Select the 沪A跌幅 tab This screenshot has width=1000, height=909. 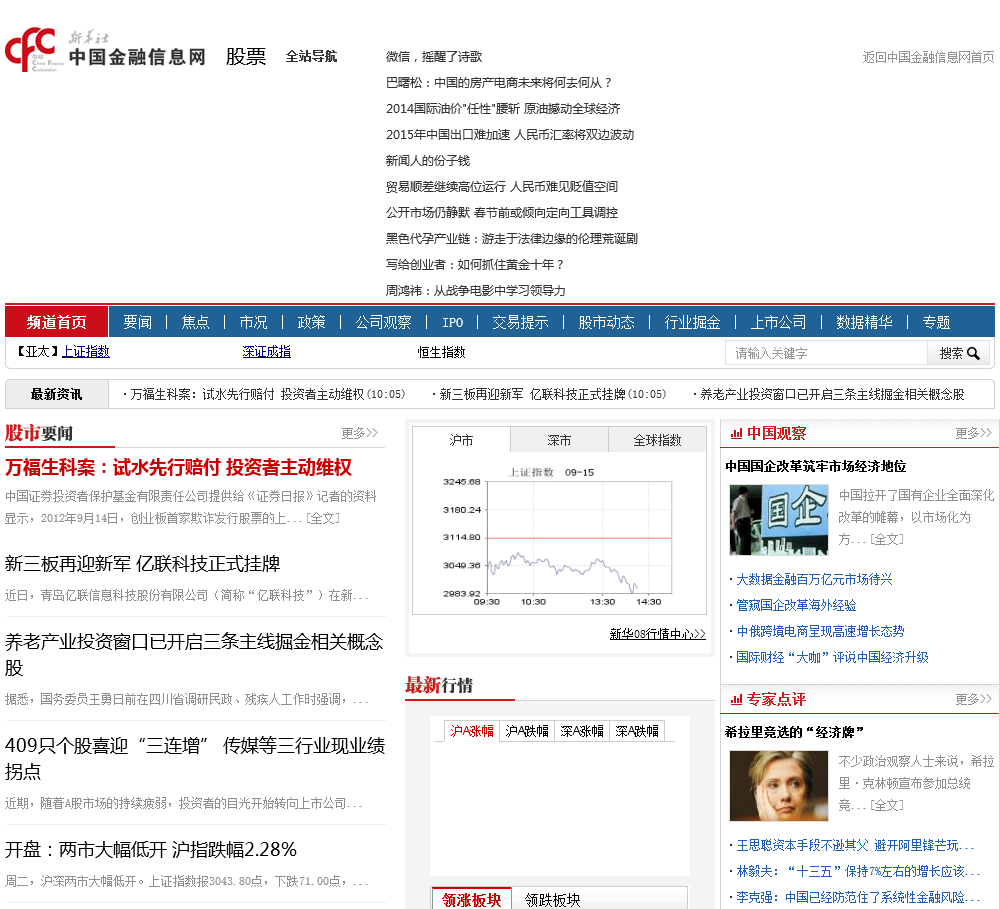[x=527, y=731]
